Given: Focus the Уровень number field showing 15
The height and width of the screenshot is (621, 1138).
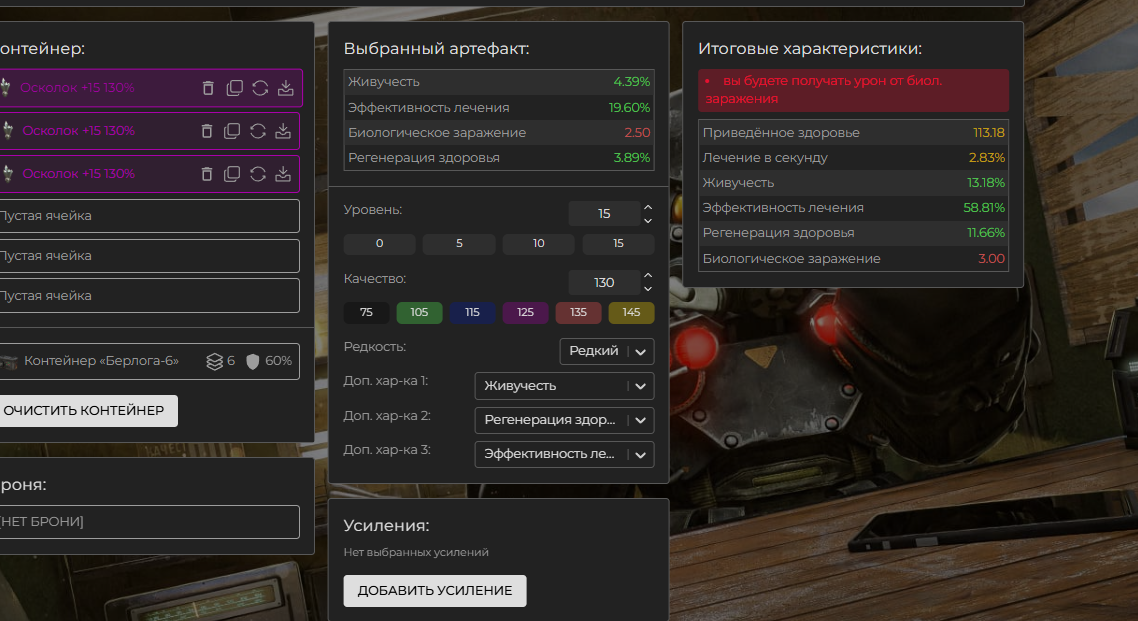Looking at the screenshot, I should click(x=604, y=214).
